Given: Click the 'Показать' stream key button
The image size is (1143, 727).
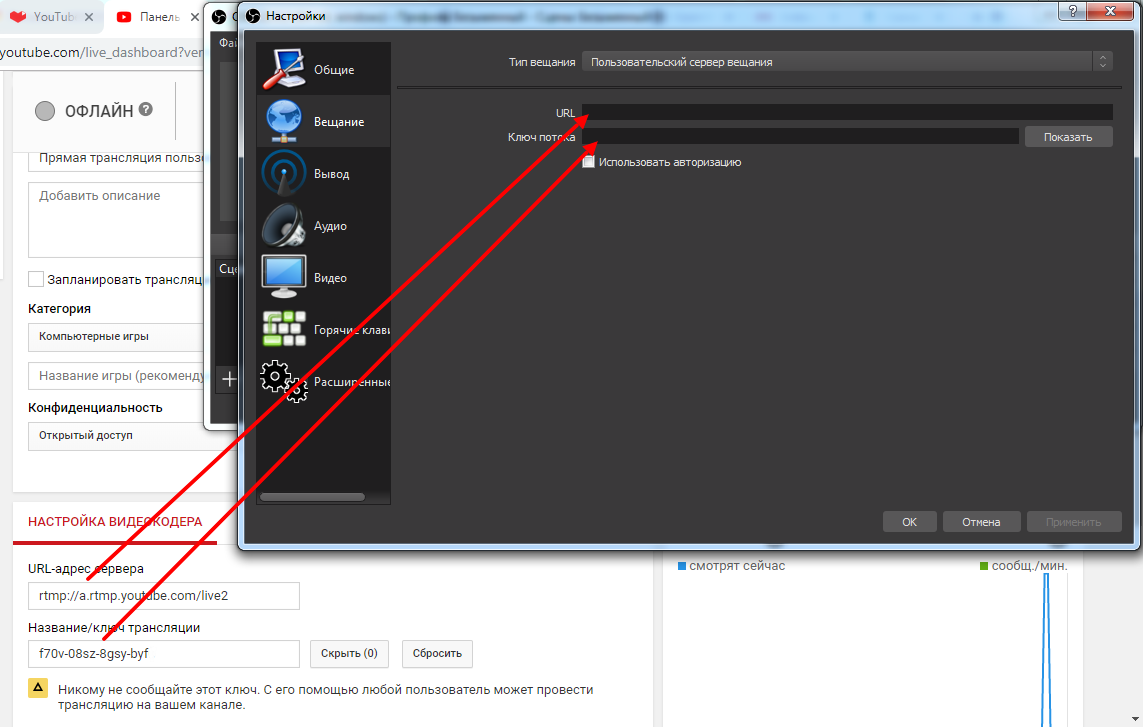Looking at the screenshot, I should pos(1068,137).
